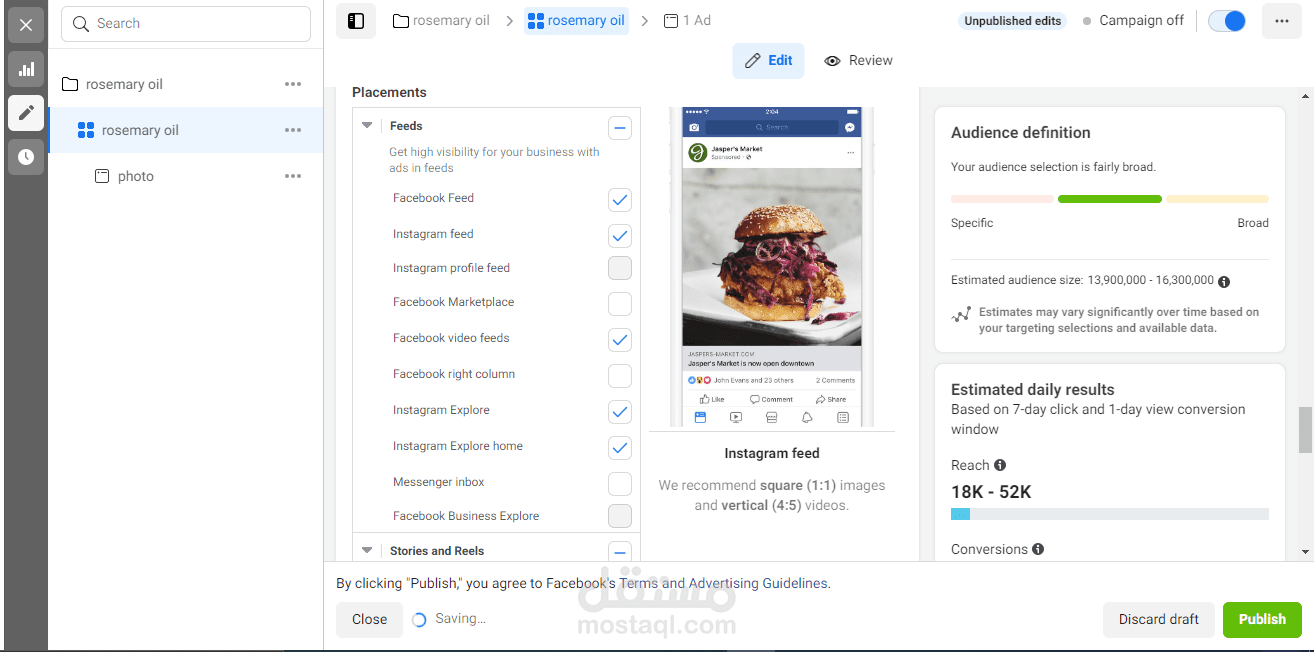1314x652 pixels.
Task: Click the search magnifier icon
Action: click(82, 23)
